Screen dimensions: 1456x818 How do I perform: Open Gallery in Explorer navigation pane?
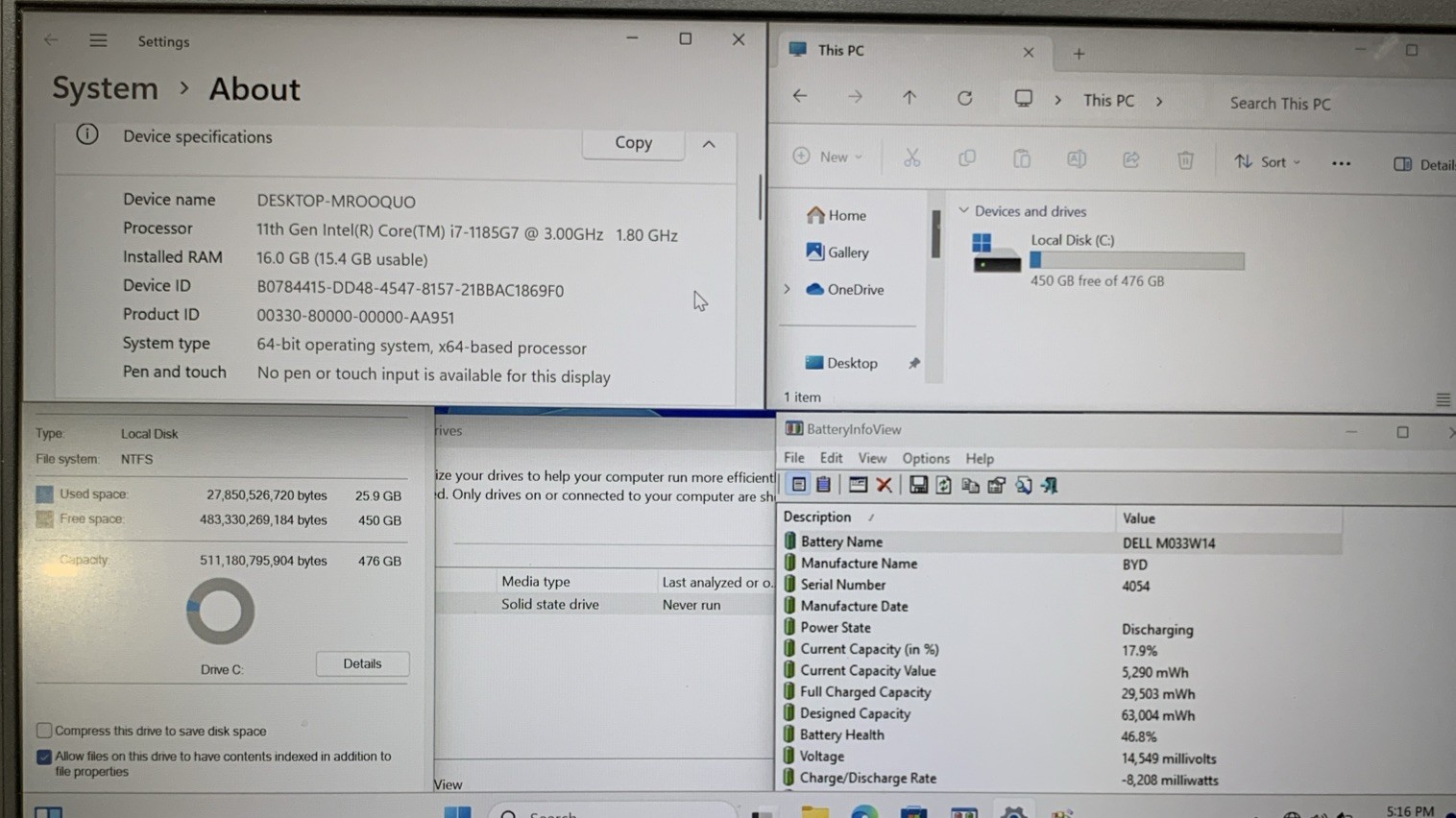pos(837,252)
